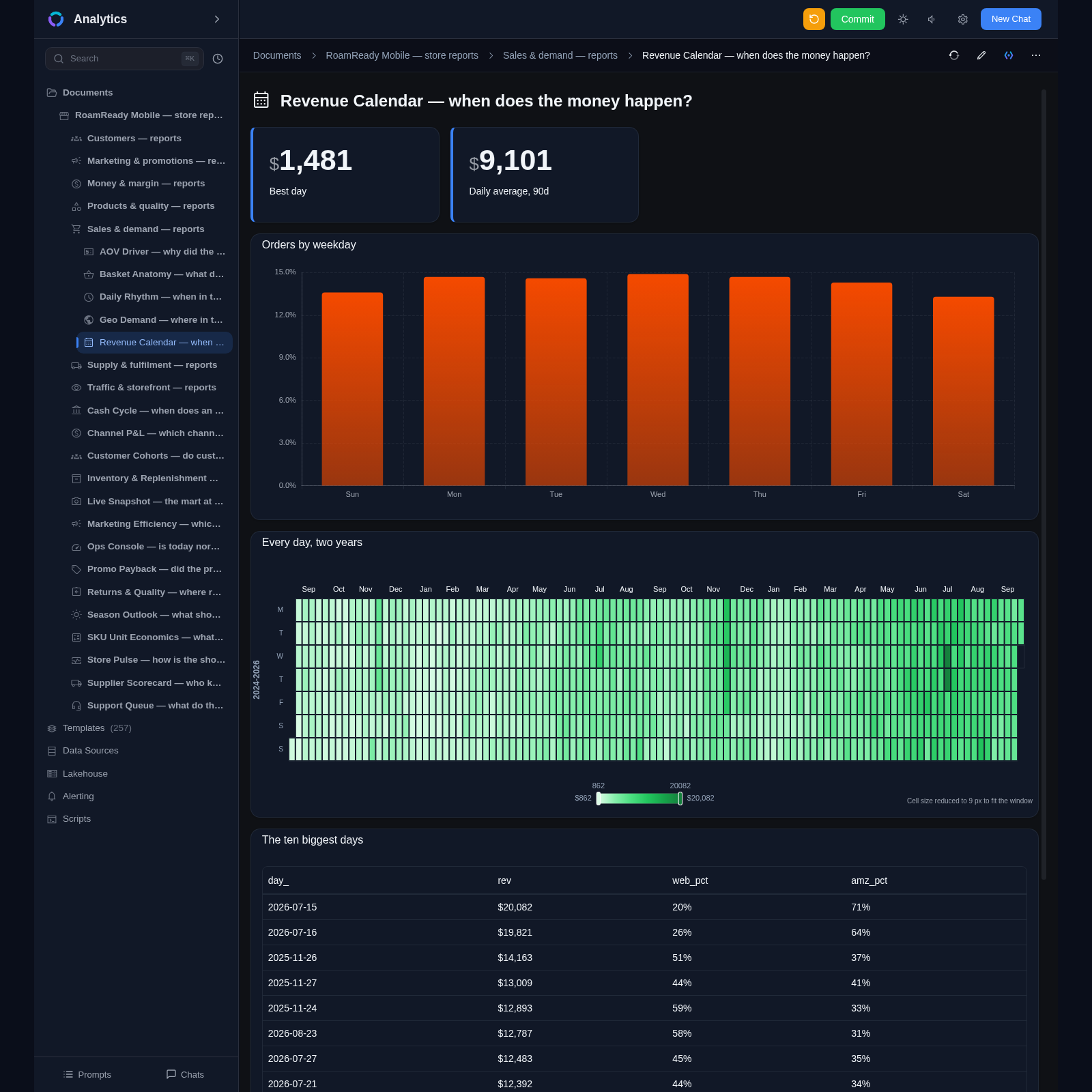Switch to Chats tab

185,1074
